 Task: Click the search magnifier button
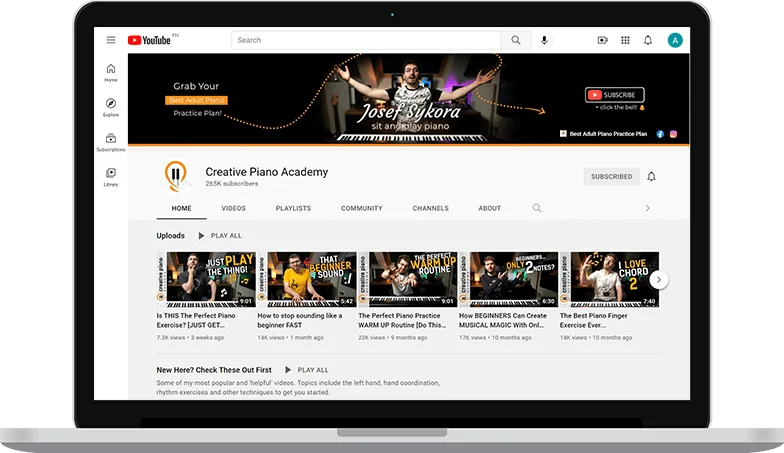point(516,40)
